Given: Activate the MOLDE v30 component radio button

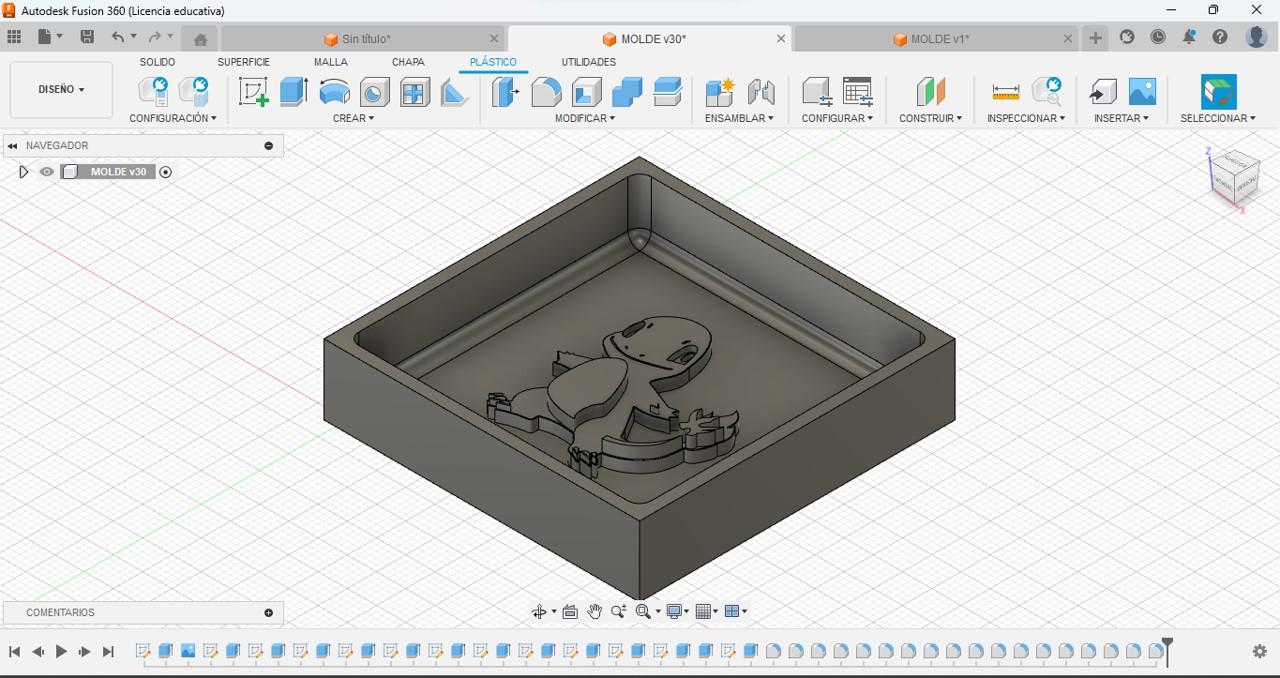Looking at the screenshot, I should [166, 172].
